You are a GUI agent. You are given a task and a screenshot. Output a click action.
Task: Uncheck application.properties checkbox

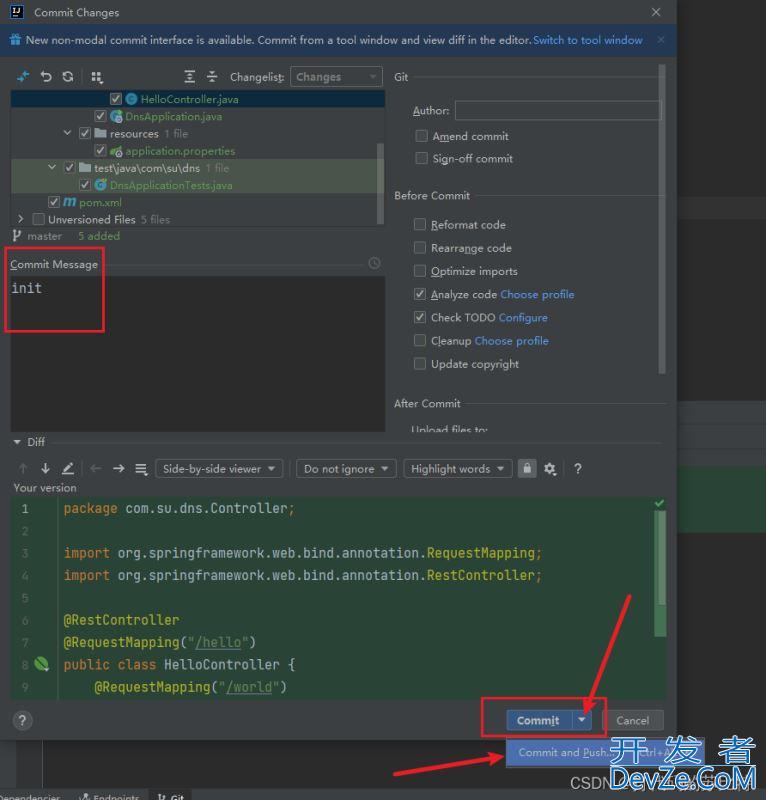pyautogui.click(x=101, y=151)
